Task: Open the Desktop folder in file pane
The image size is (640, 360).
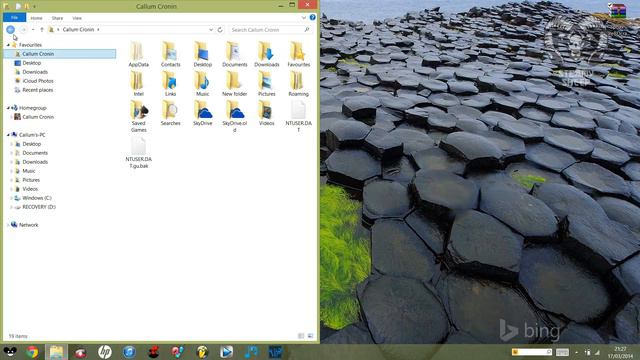Action: 202,54
